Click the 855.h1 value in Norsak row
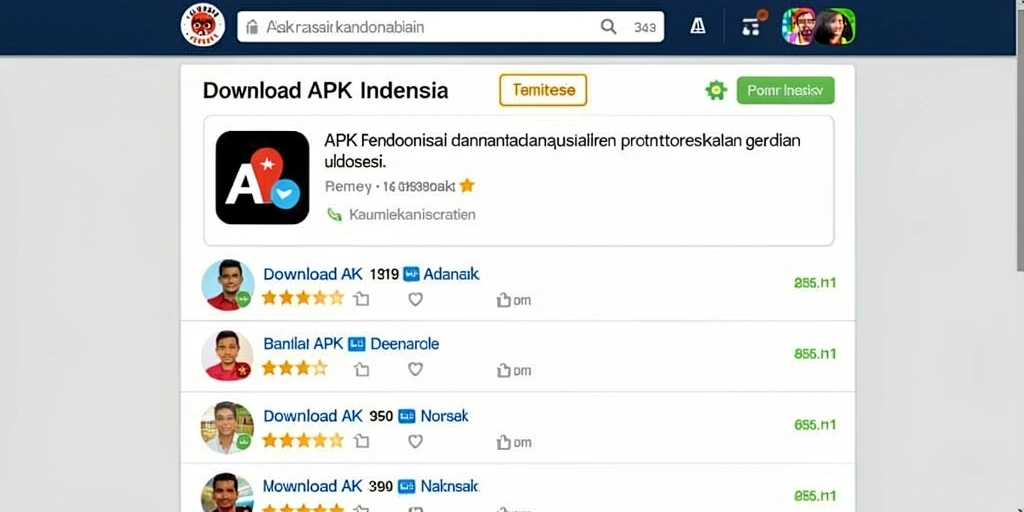 pyautogui.click(x=814, y=425)
